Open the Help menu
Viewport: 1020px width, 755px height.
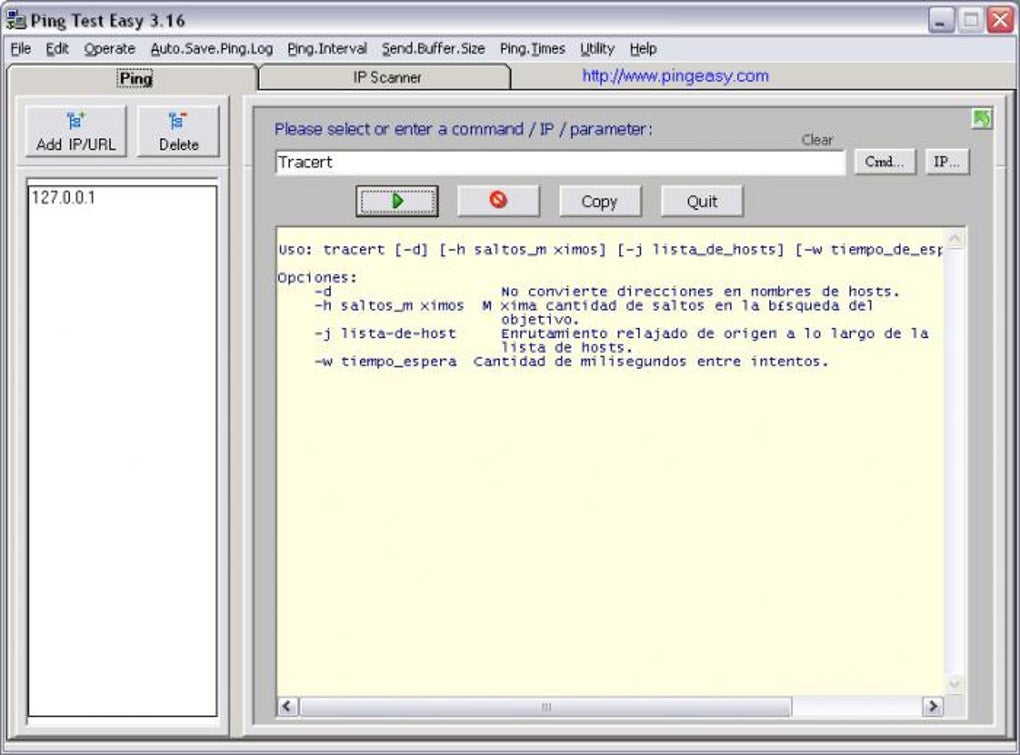[x=643, y=49]
